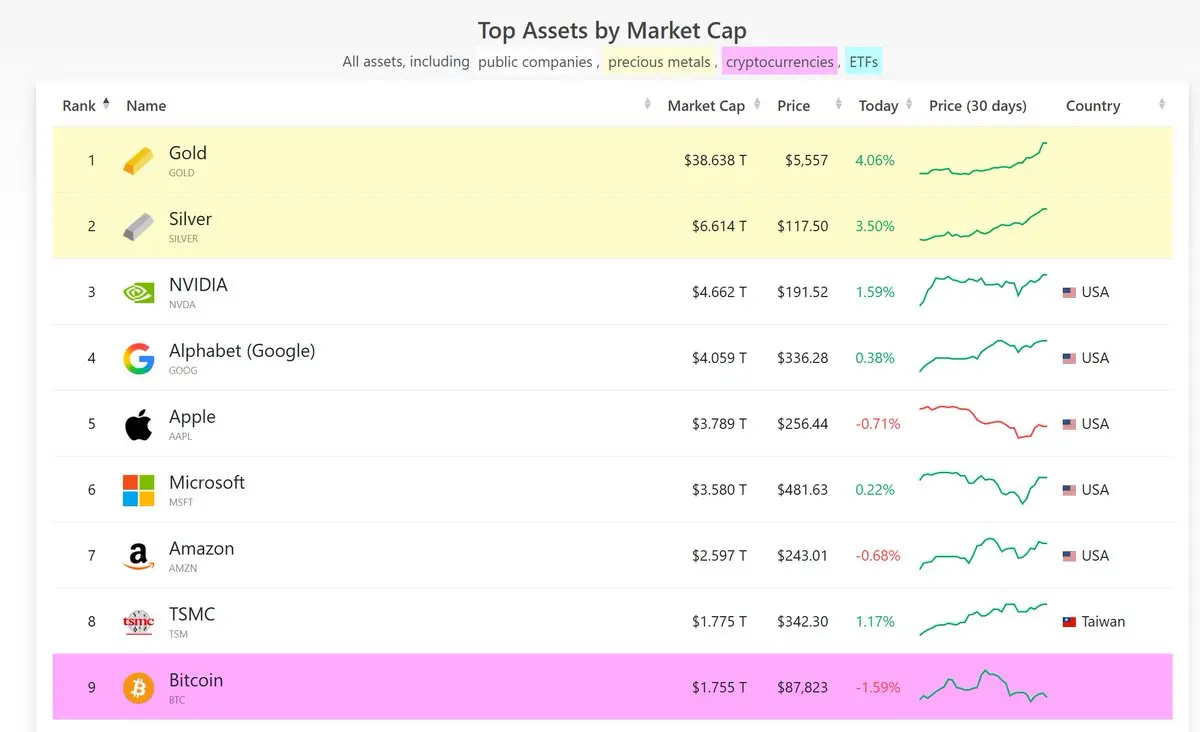
Task: Sort table by Market Cap column
Action: pos(707,106)
